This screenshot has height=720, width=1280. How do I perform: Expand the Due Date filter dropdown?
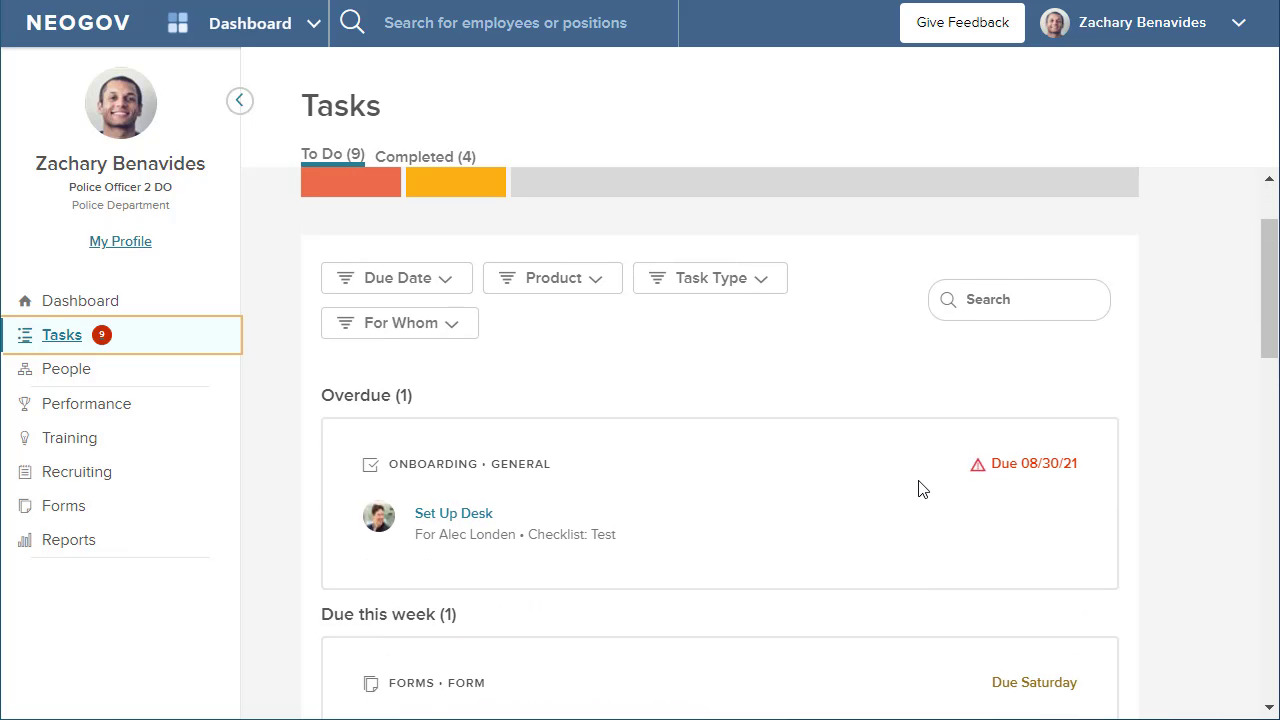(x=396, y=278)
